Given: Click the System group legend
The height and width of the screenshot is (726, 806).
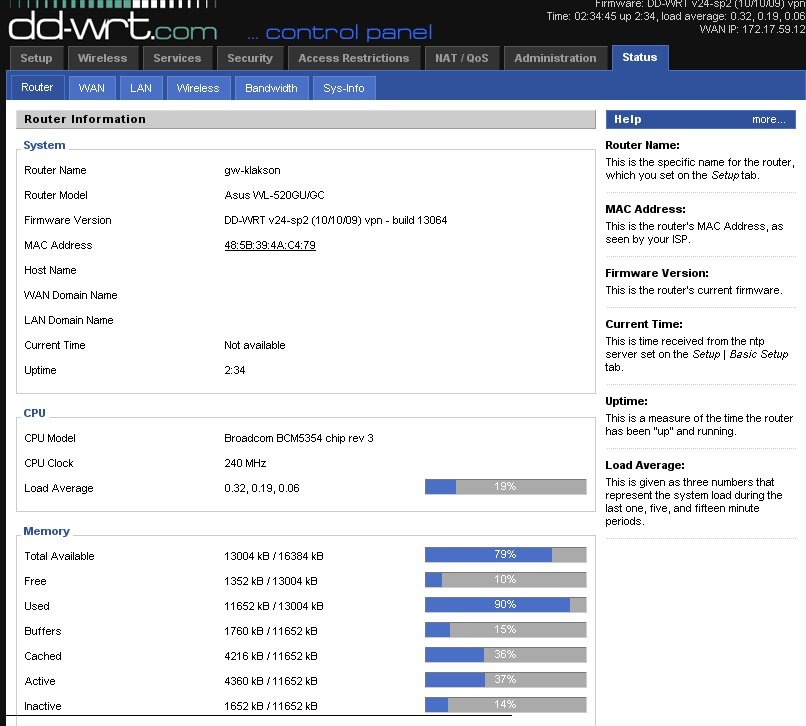Looking at the screenshot, I should (44, 146).
